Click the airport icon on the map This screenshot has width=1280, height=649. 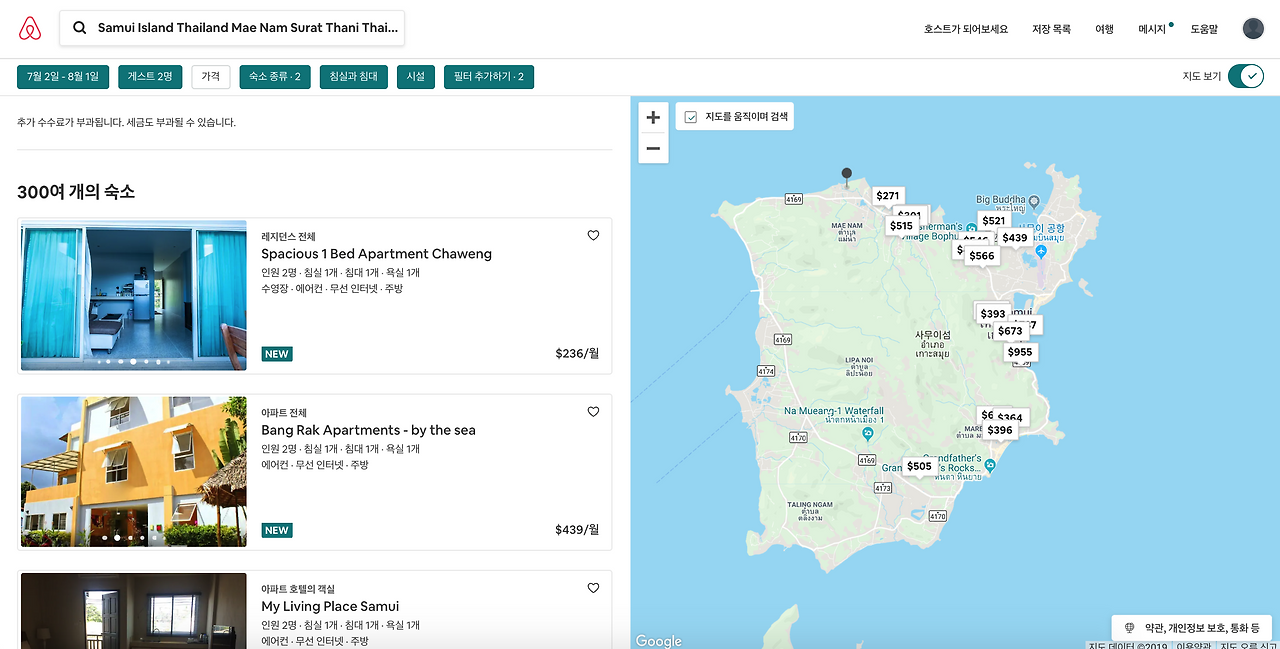[1041, 251]
